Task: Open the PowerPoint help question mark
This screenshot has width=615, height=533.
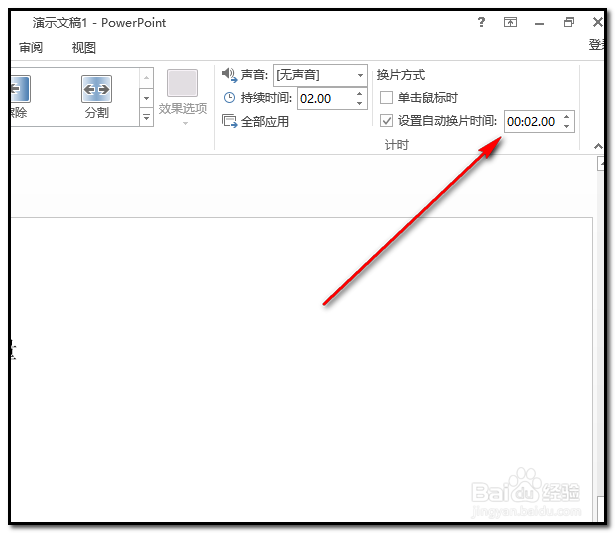Action: 481,22
